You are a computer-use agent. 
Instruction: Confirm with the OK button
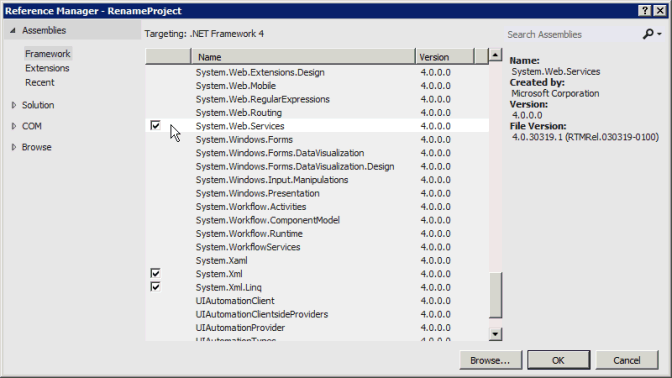click(x=558, y=360)
